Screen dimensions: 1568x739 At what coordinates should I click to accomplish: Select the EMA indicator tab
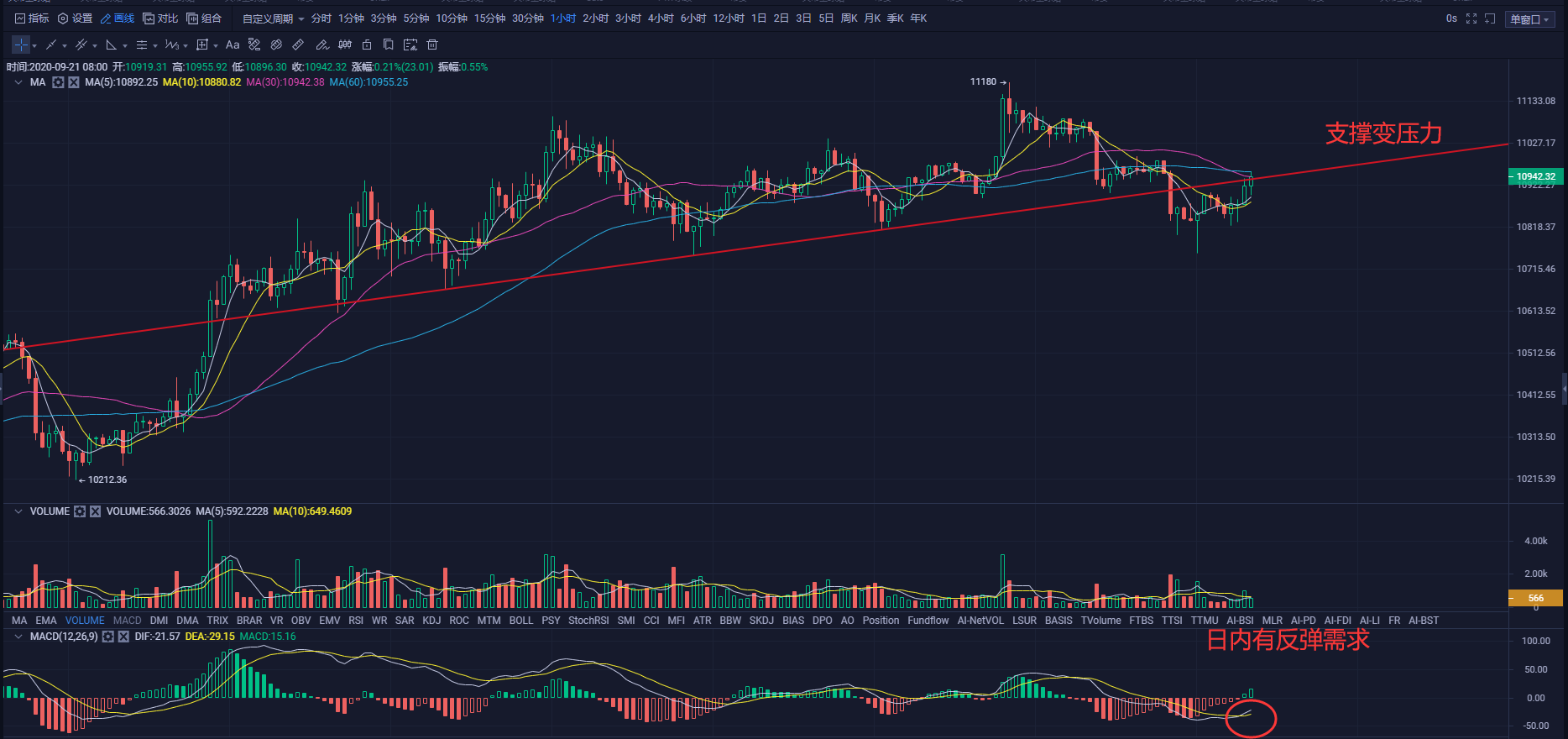(x=46, y=621)
